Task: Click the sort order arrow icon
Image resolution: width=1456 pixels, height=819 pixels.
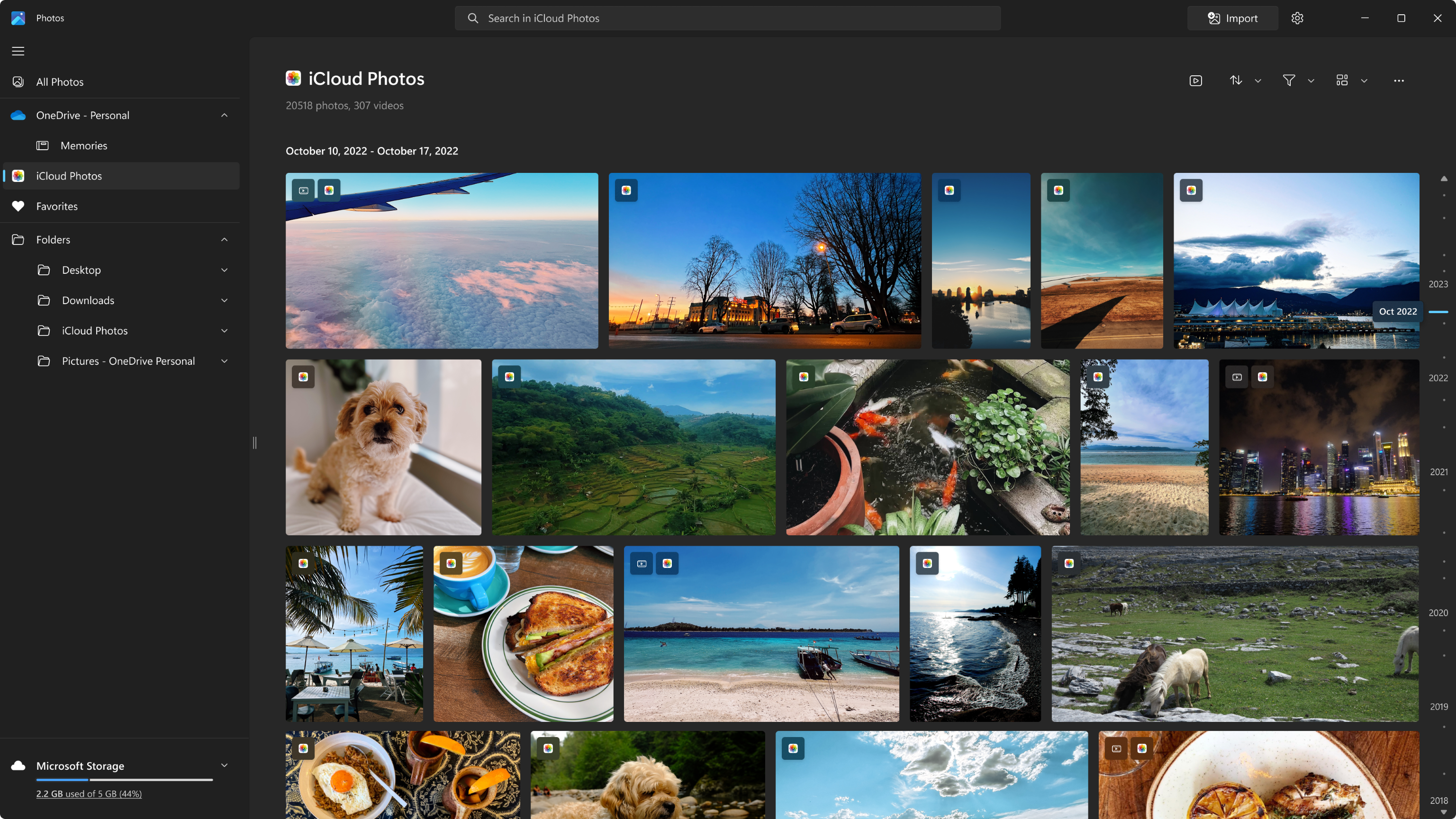Action: (x=1236, y=79)
